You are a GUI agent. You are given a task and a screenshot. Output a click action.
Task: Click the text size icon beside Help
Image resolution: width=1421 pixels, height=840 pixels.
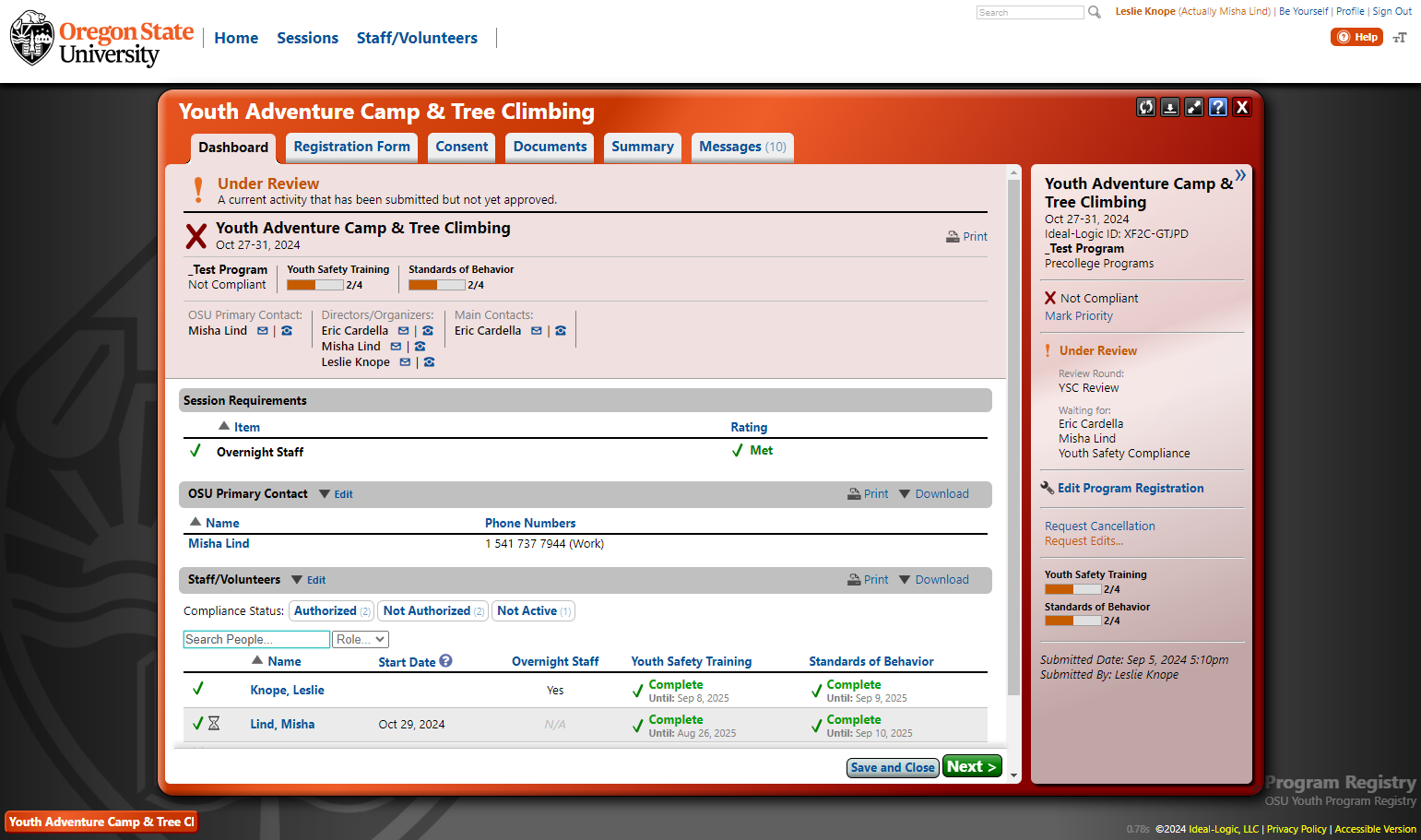[x=1400, y=38]
